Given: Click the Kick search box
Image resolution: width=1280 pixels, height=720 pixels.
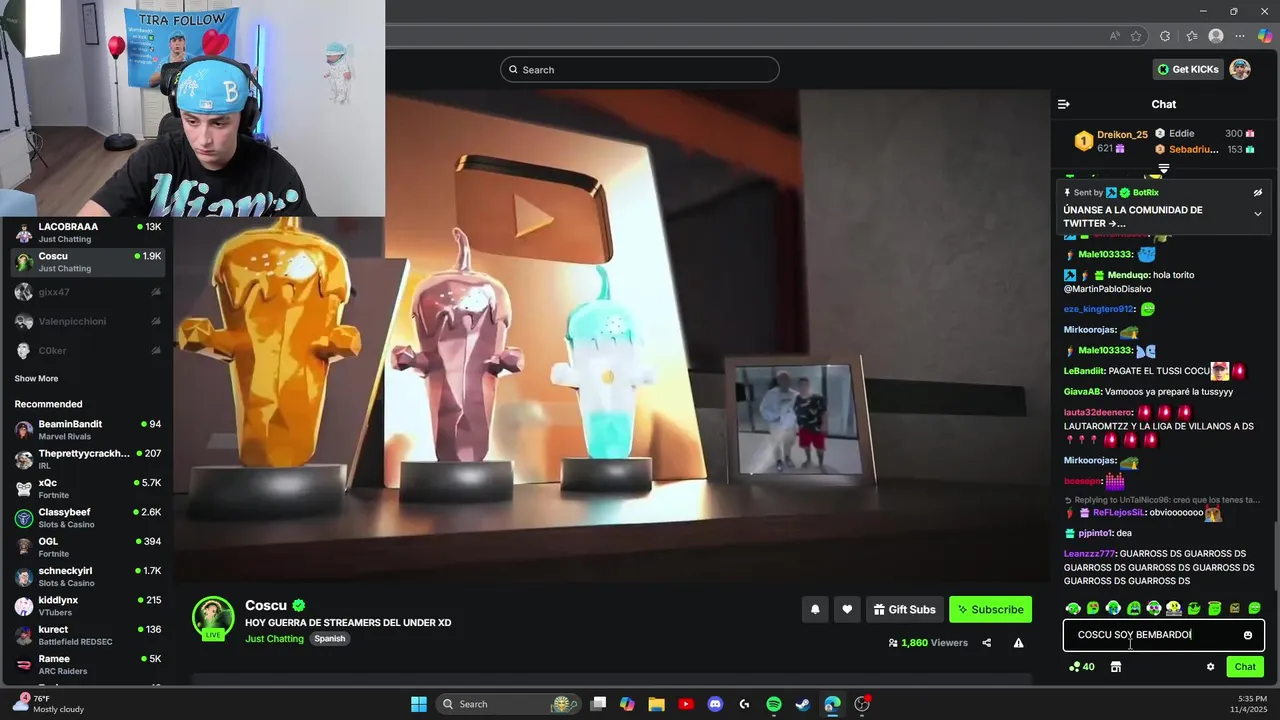Looking at the screenshot, I should click(x=640, y=69).
